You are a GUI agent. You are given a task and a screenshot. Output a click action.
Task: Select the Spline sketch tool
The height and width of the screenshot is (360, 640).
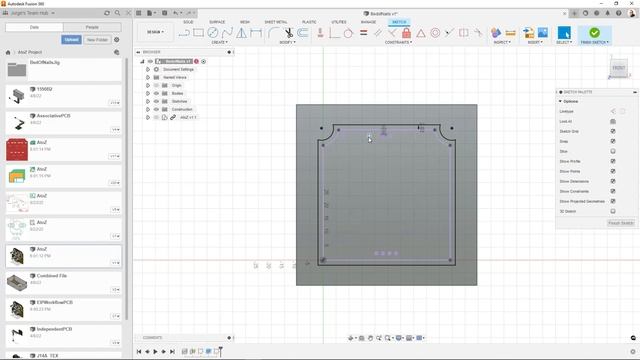pos(227,33)
